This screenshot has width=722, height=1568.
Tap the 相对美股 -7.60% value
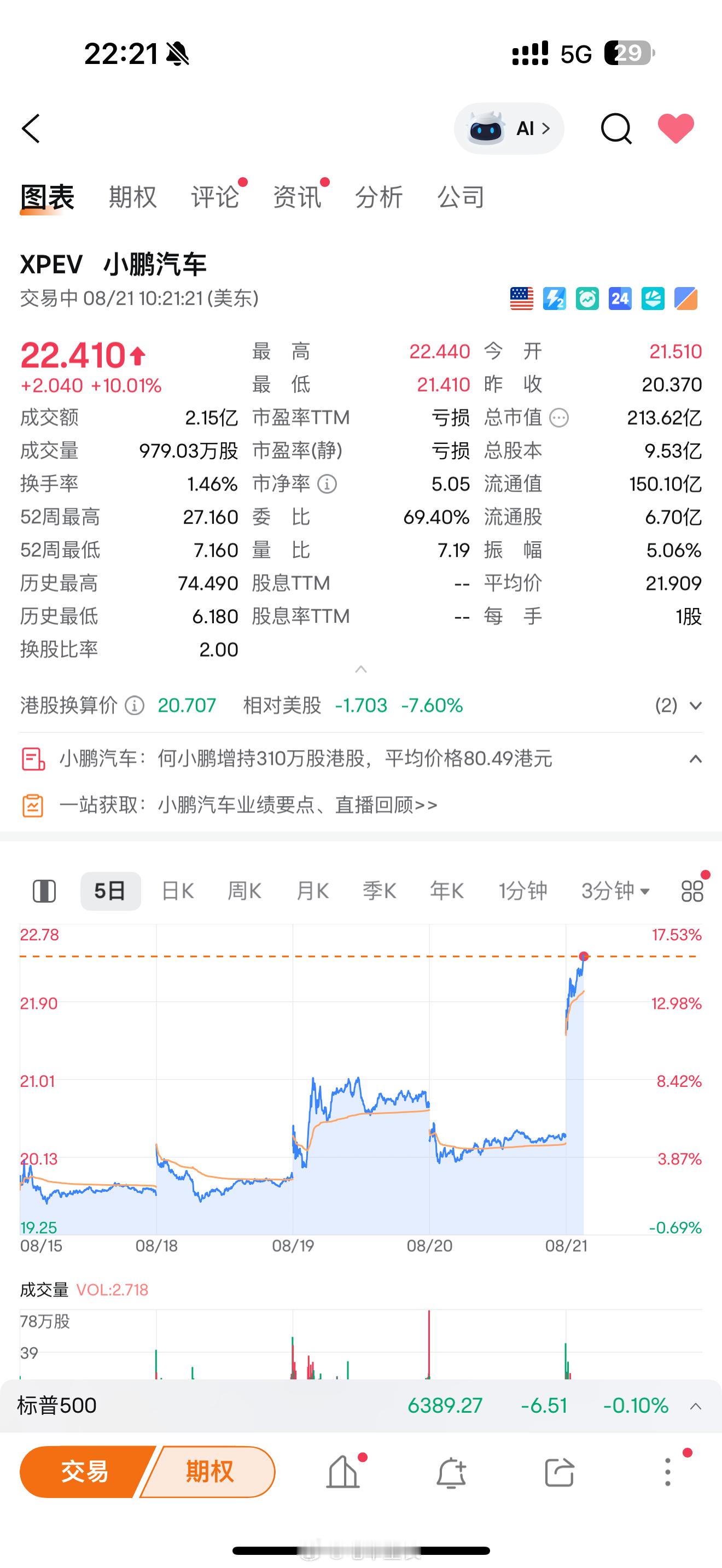pos(432,705)
